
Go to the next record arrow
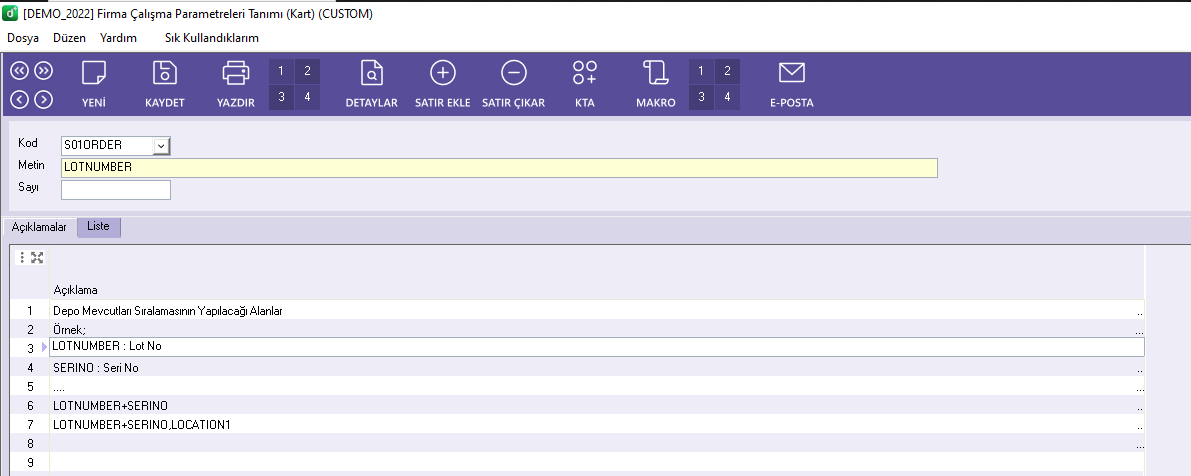click(43, 99)
